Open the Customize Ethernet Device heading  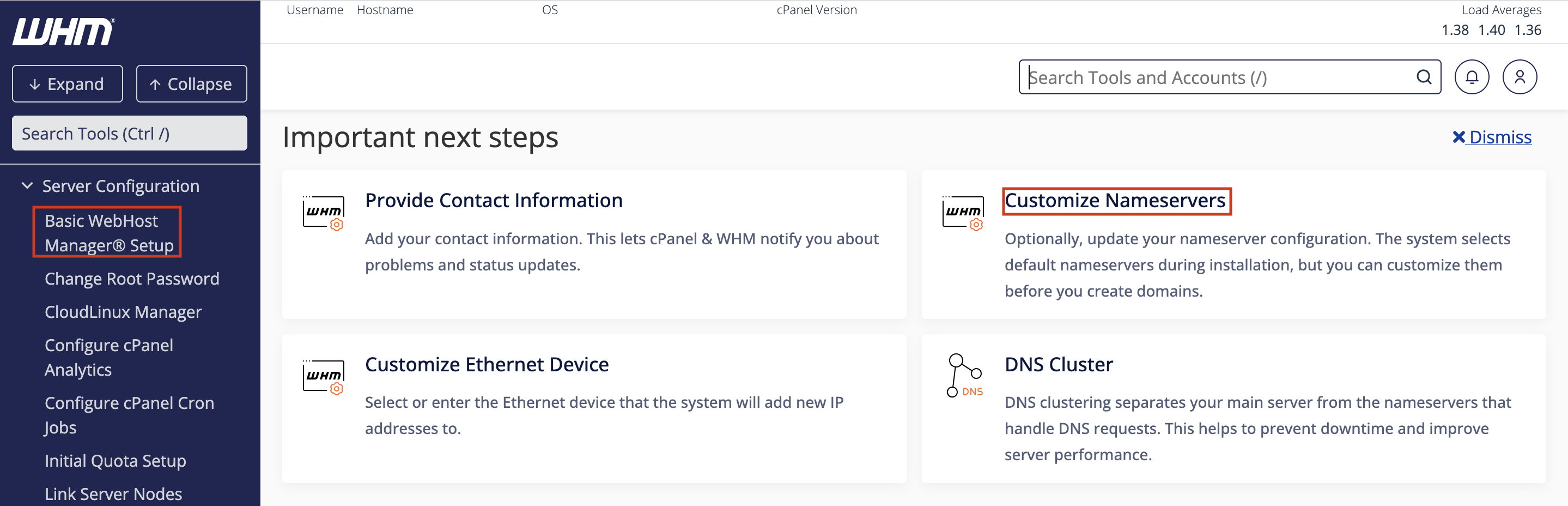coord(487,364)
